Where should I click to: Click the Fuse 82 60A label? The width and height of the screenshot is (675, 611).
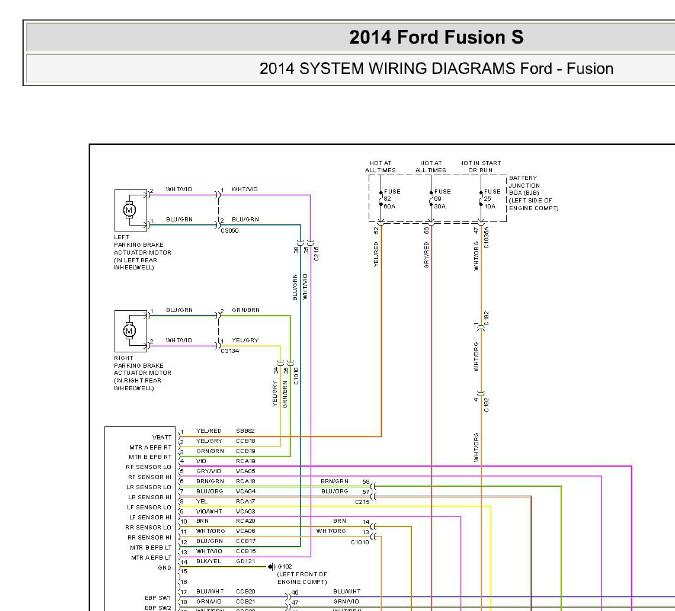pos(392,199)
